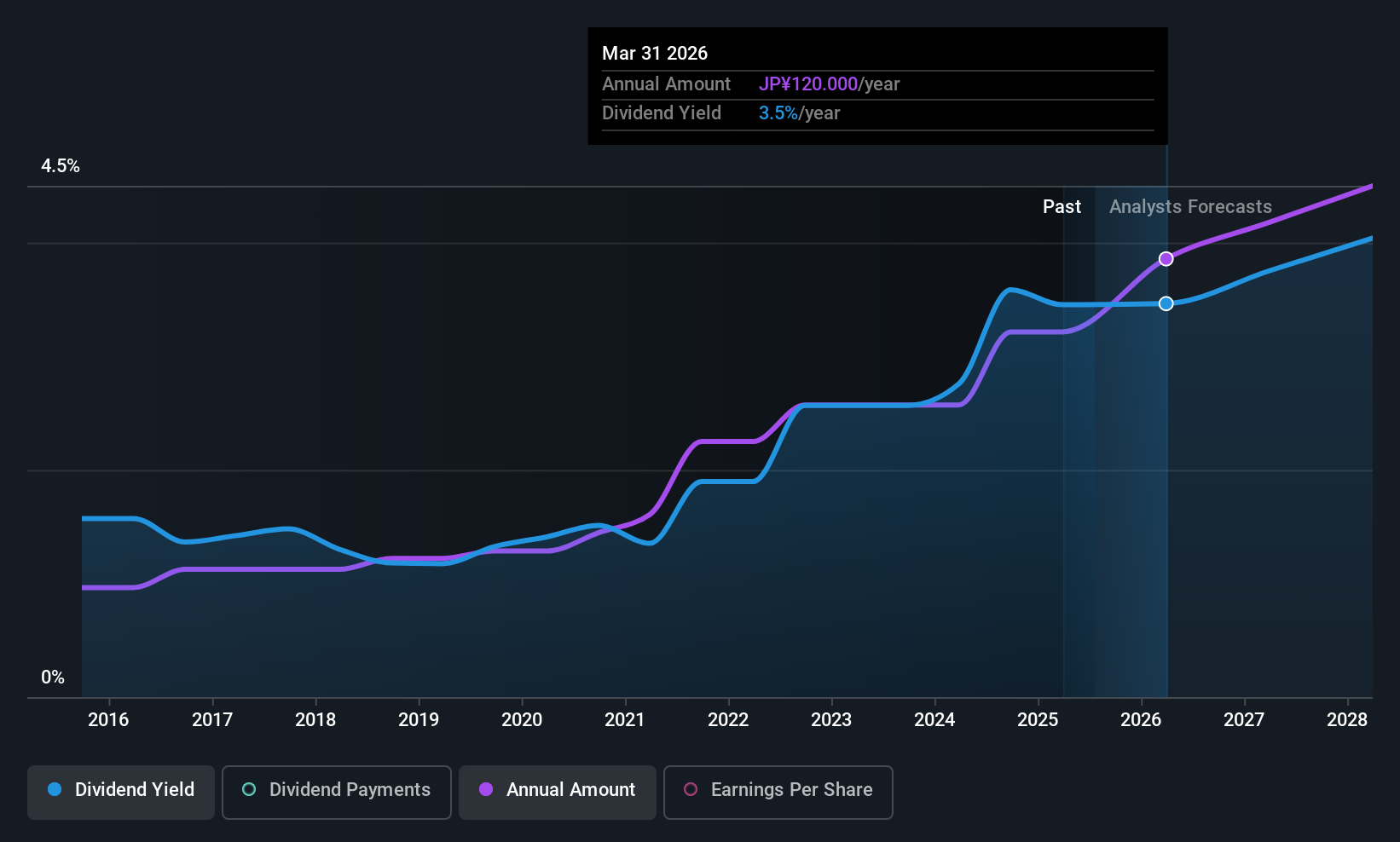Click the Dividend Yield tooltip row label

click(x=662, y=113)
